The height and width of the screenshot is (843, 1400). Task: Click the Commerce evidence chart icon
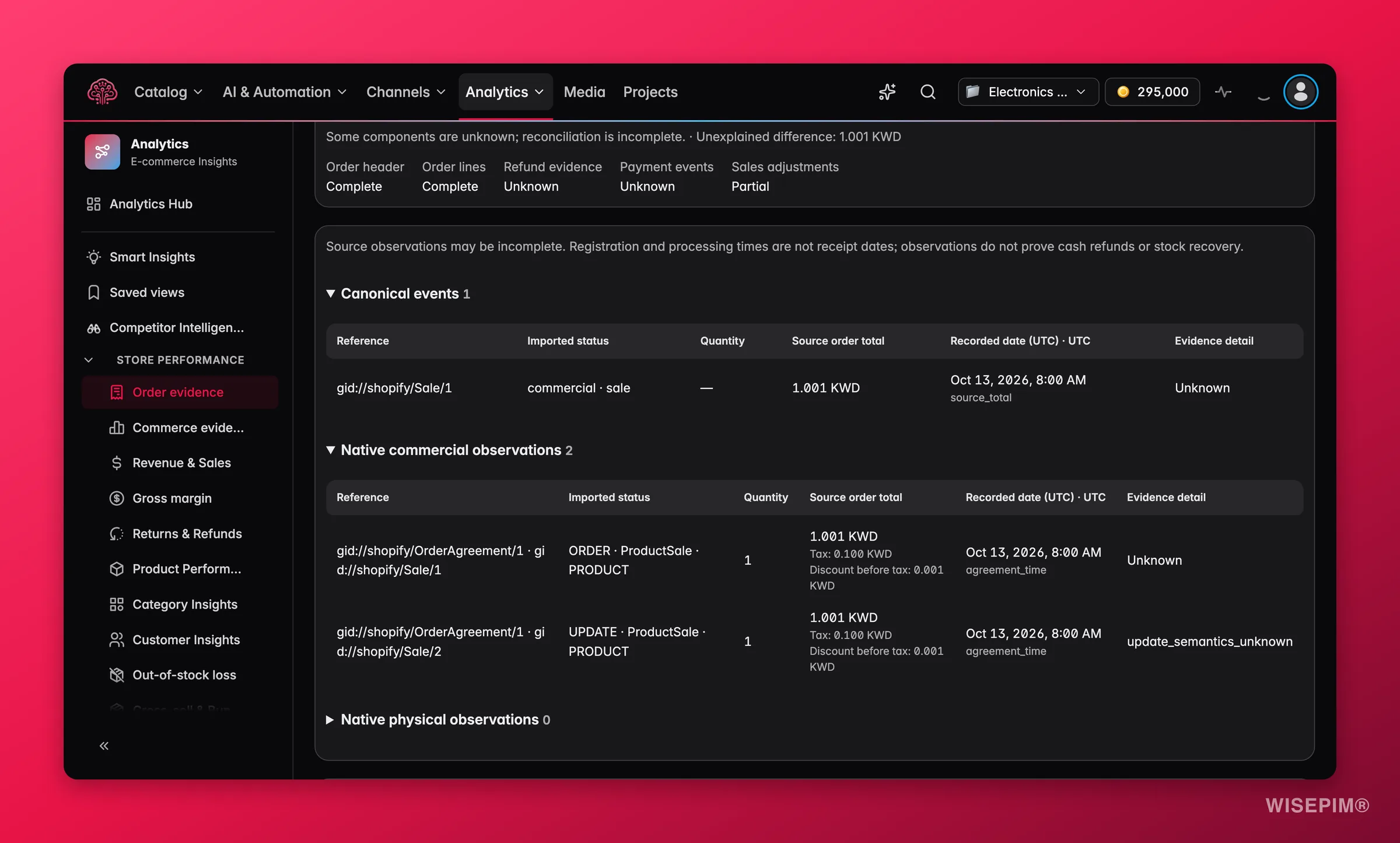[x=117, y=428]
